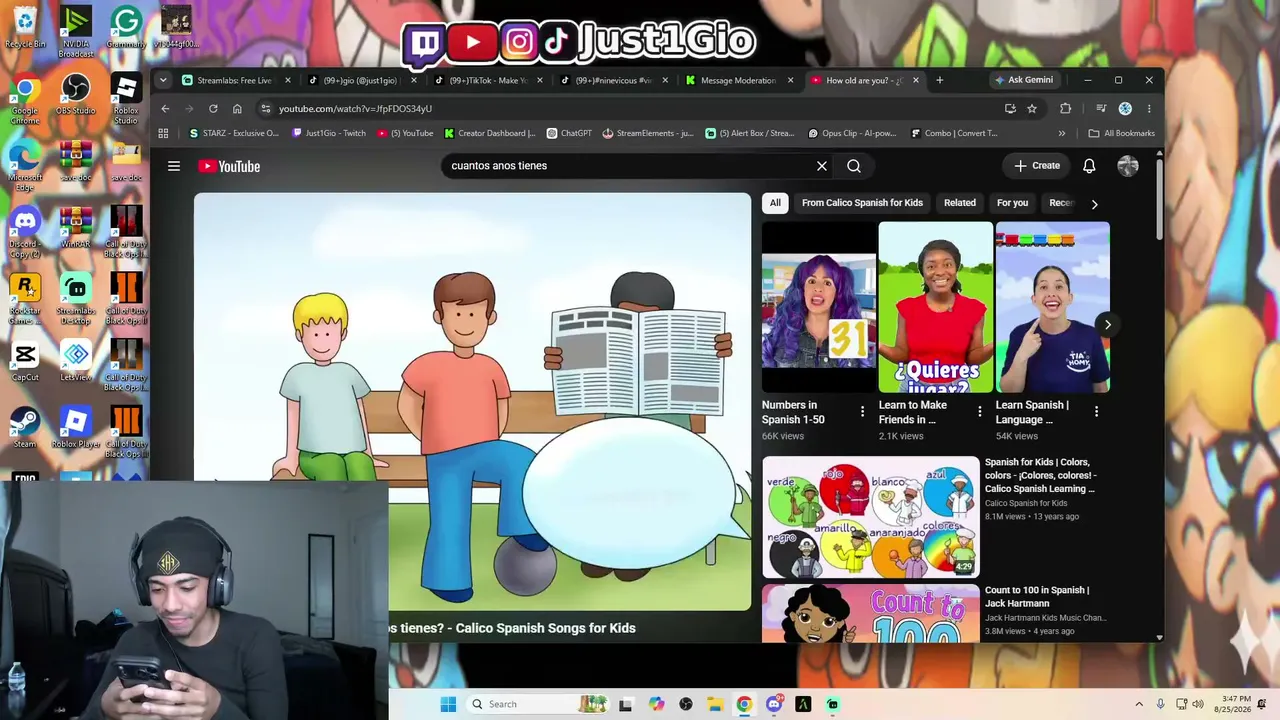Select the 'For you' filter chip
Image resolution: width=1280 pixels, height=720 pixels.
[1012, 203]
